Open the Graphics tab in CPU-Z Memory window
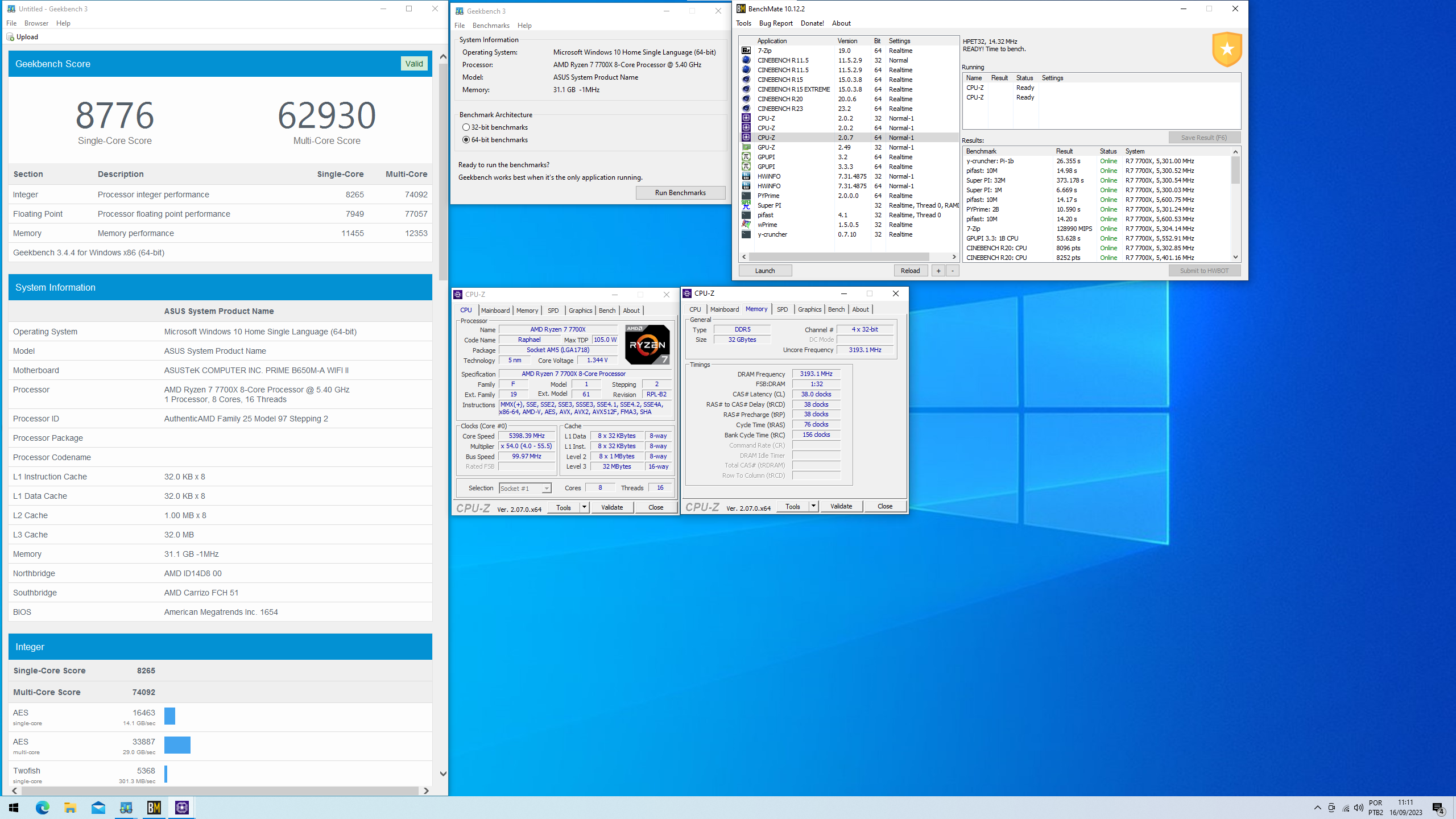The height and width of the screenshot is (819, 1456). (x=809, y=309)
